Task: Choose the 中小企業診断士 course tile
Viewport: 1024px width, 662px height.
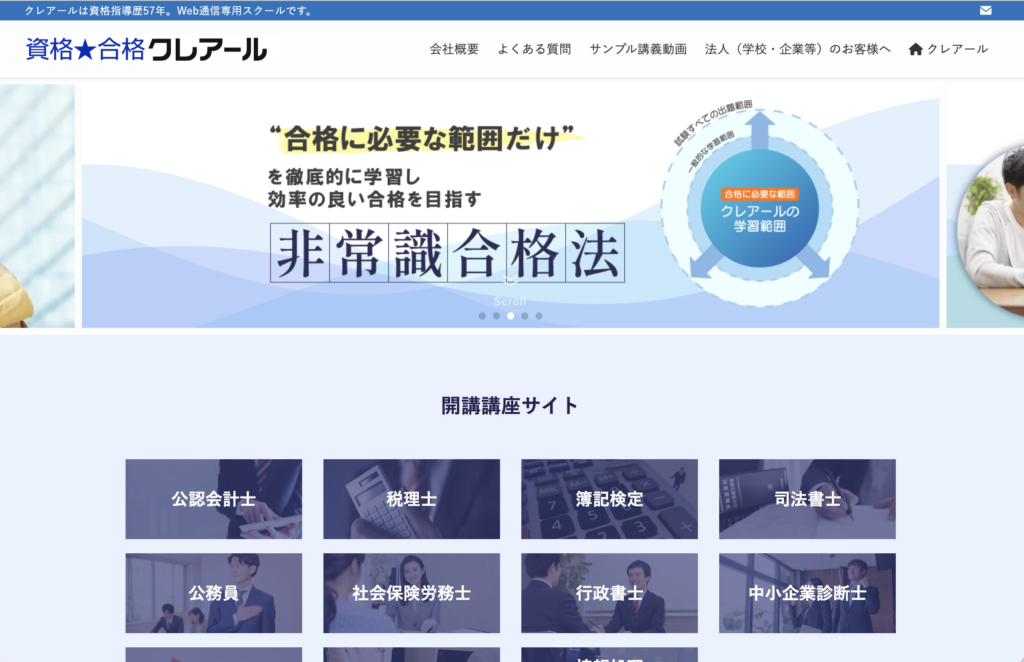Action: click(x=807, y=593)
